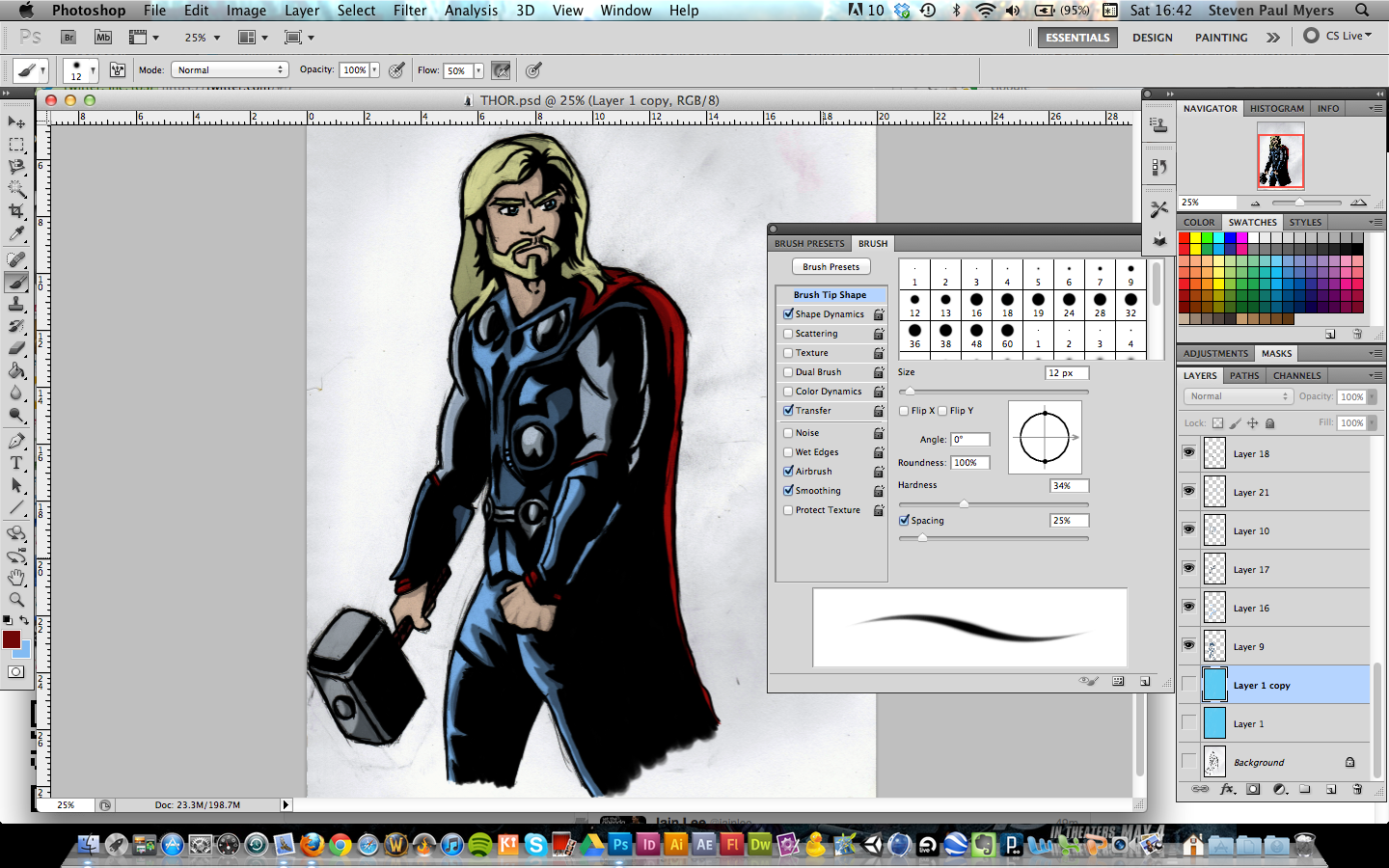This screenshot has width=1389, height=868.
Task: Toggle the Flip X checkbox
Action: click(904, 411)
